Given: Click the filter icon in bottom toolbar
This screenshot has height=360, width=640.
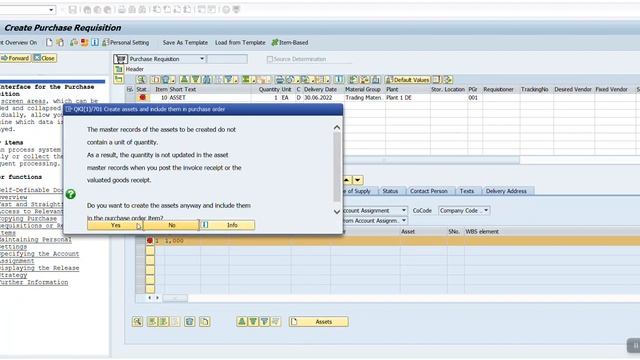Looking at the screenshot, I should 264,322.
